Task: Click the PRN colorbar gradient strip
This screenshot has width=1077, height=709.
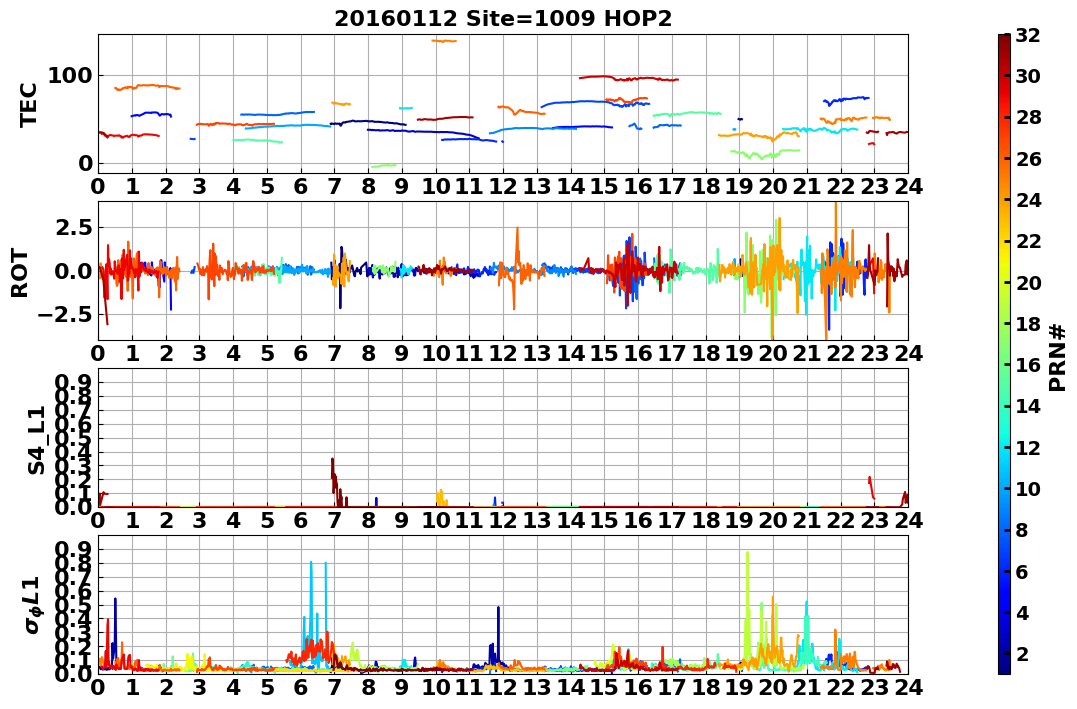Action: tap(1004, 354)
